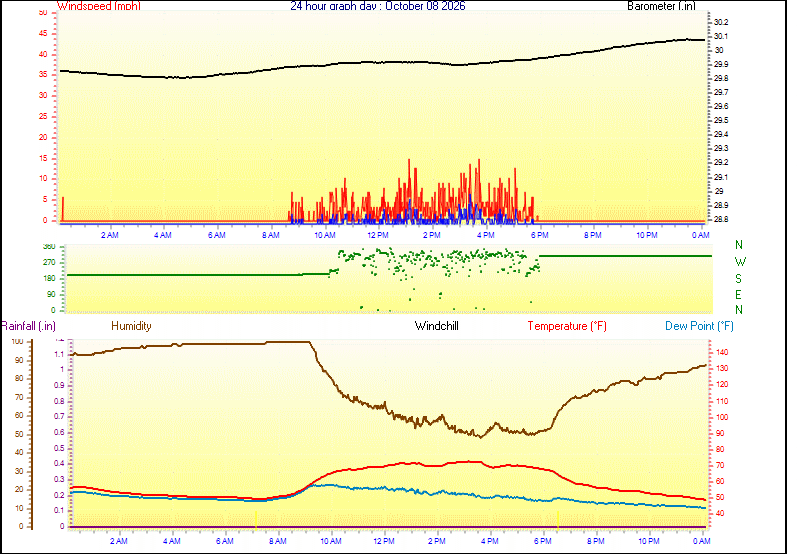Click the S wind direction letter
798x554 pixels.
(738, 279)
